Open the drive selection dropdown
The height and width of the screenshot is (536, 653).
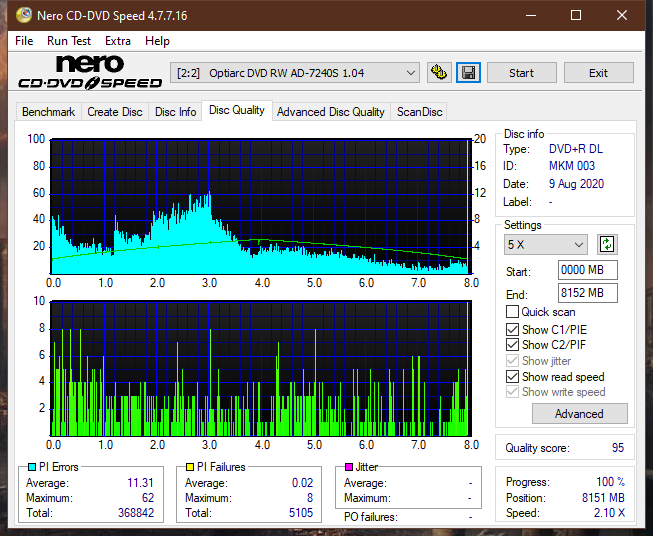click(x=294, y=73)
